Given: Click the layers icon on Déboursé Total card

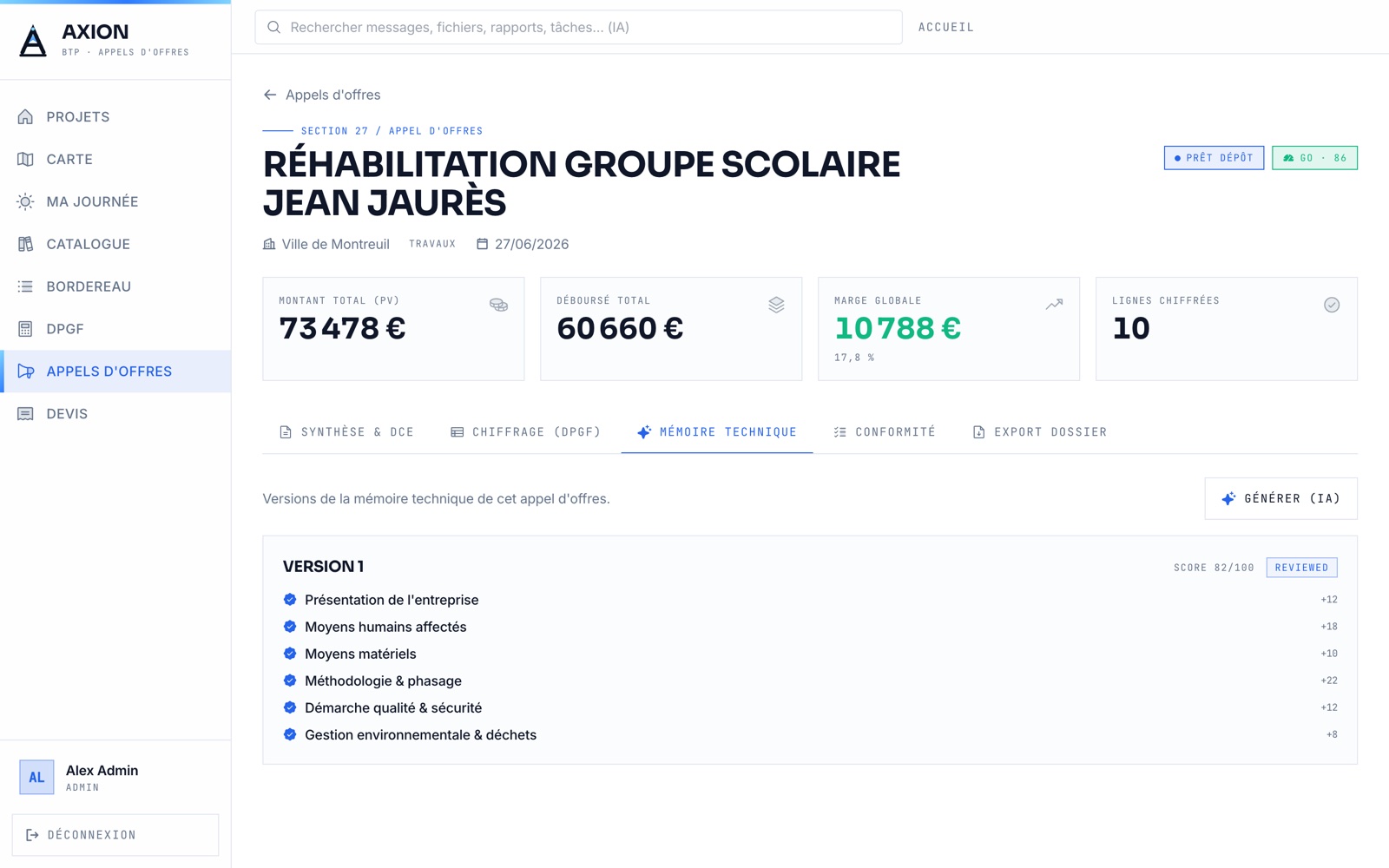Looking at the screenshot, I should pos(776,305).
